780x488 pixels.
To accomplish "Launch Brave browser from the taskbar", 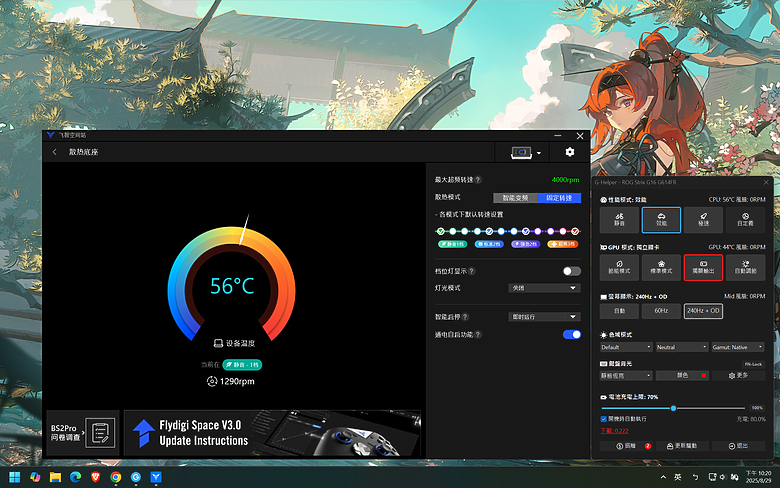I will click(96, 477).
